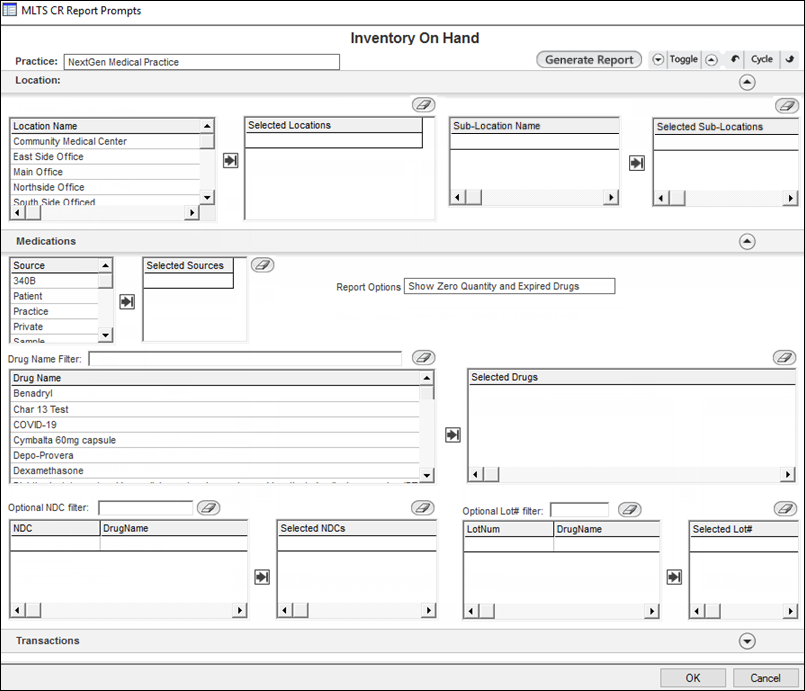
Task: Select Northside Office location
Action: [x=105, y=187]
